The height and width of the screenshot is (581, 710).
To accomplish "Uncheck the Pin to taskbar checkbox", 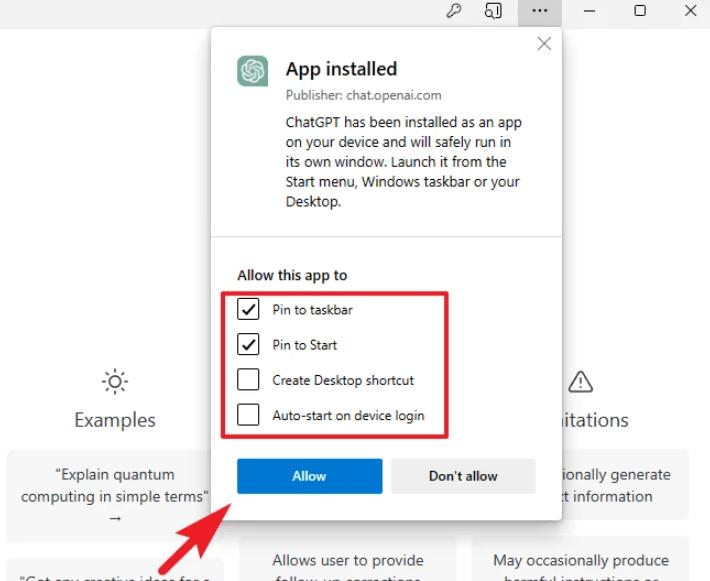I will (248, 309).
